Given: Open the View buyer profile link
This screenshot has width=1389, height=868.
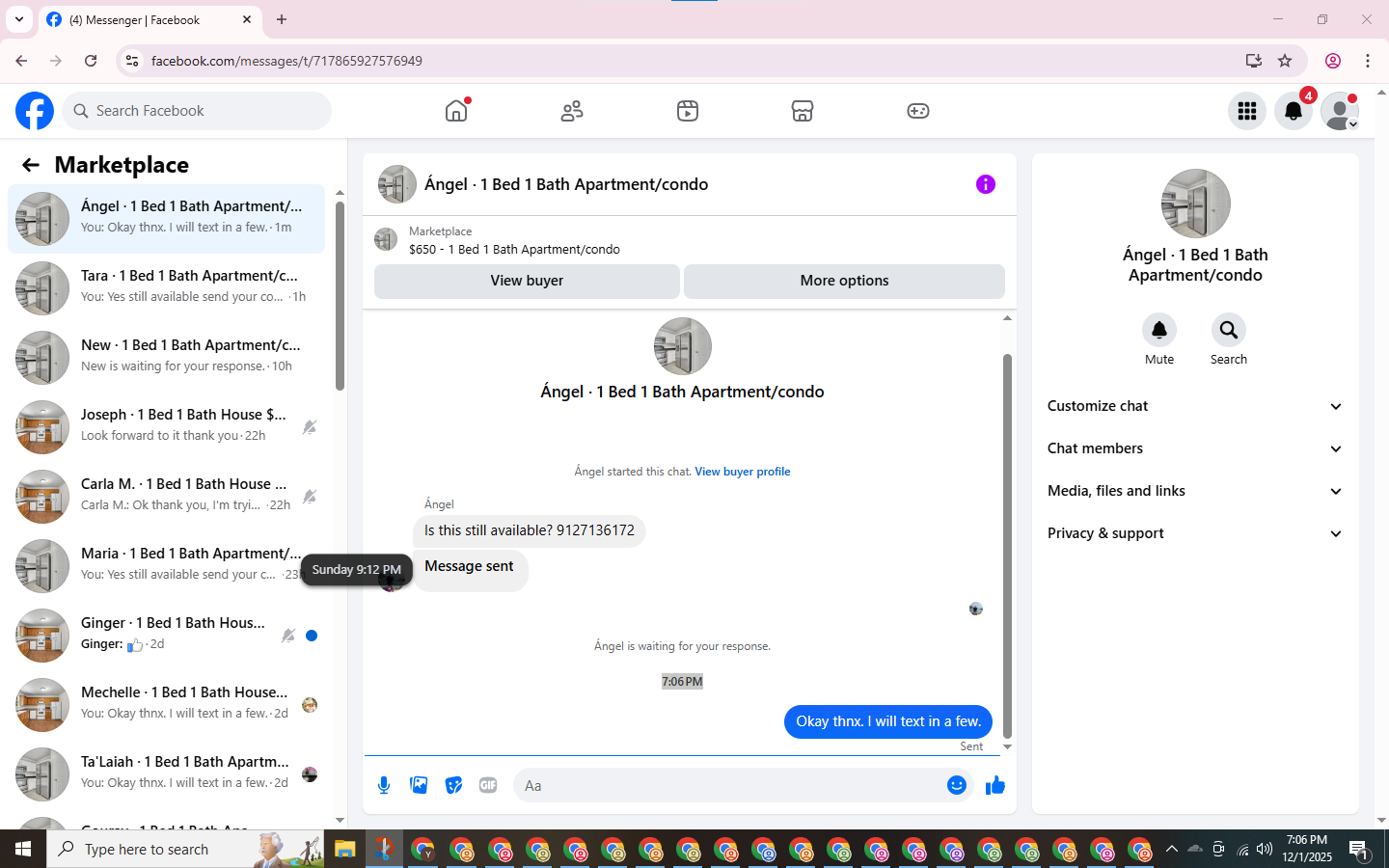Looking at the screenshot, I should point(743,472).
